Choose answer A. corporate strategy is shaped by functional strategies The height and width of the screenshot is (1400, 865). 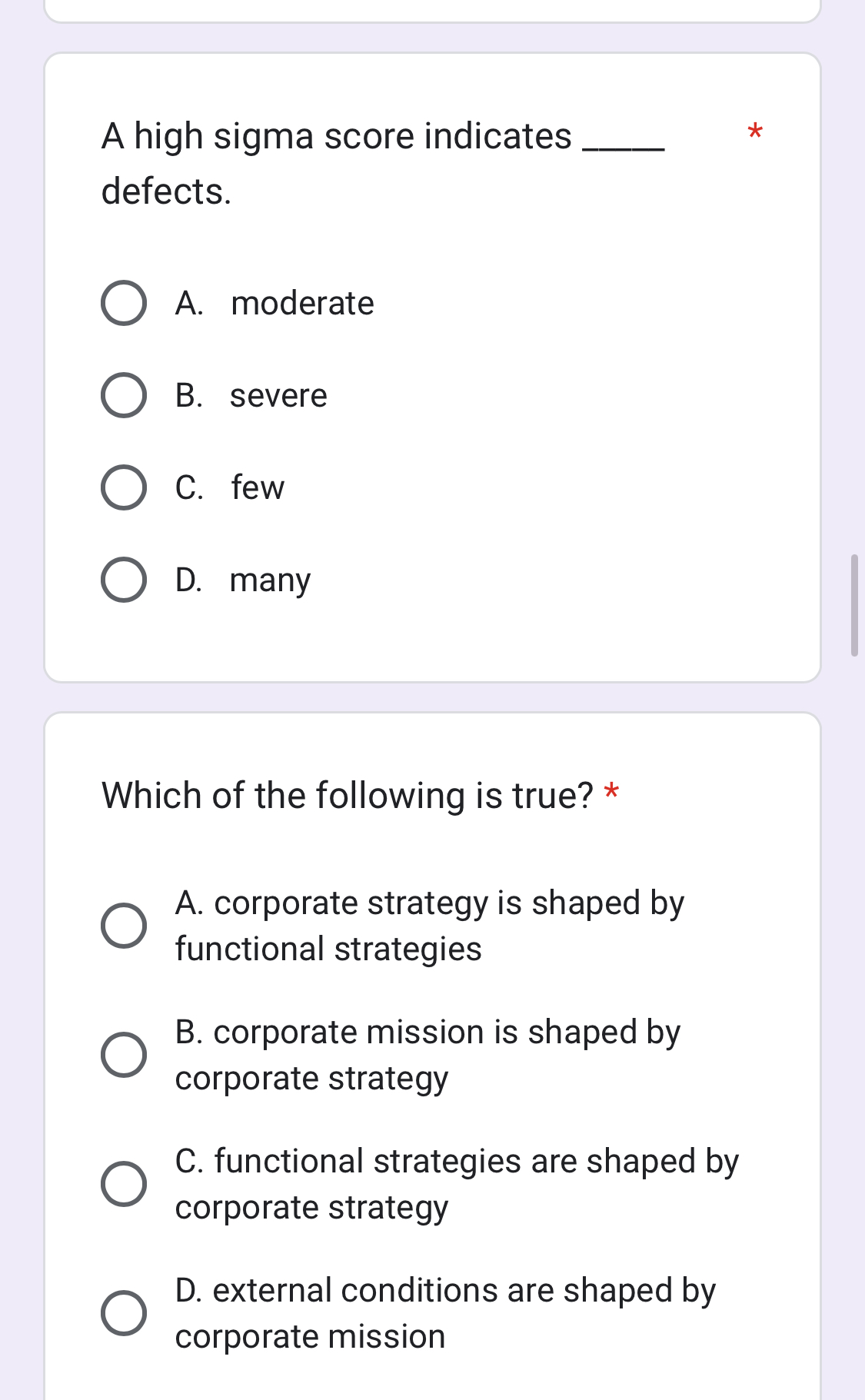[125, 924]
